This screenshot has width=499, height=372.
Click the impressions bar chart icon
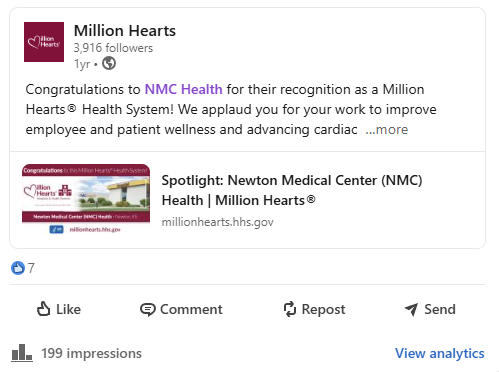tap(22, 353)
